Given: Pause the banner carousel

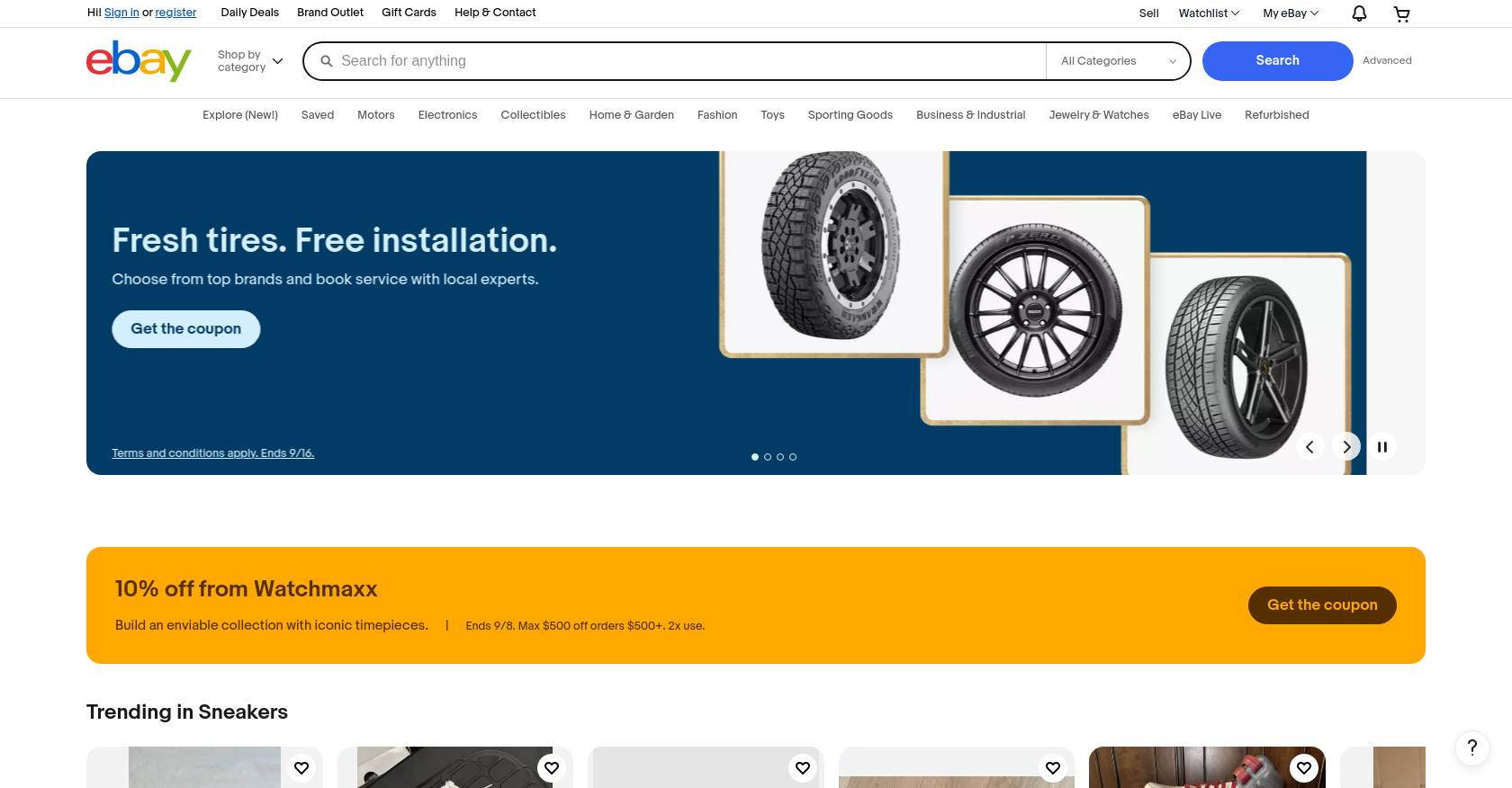Looking at the screenshot, I should 1381,446.
